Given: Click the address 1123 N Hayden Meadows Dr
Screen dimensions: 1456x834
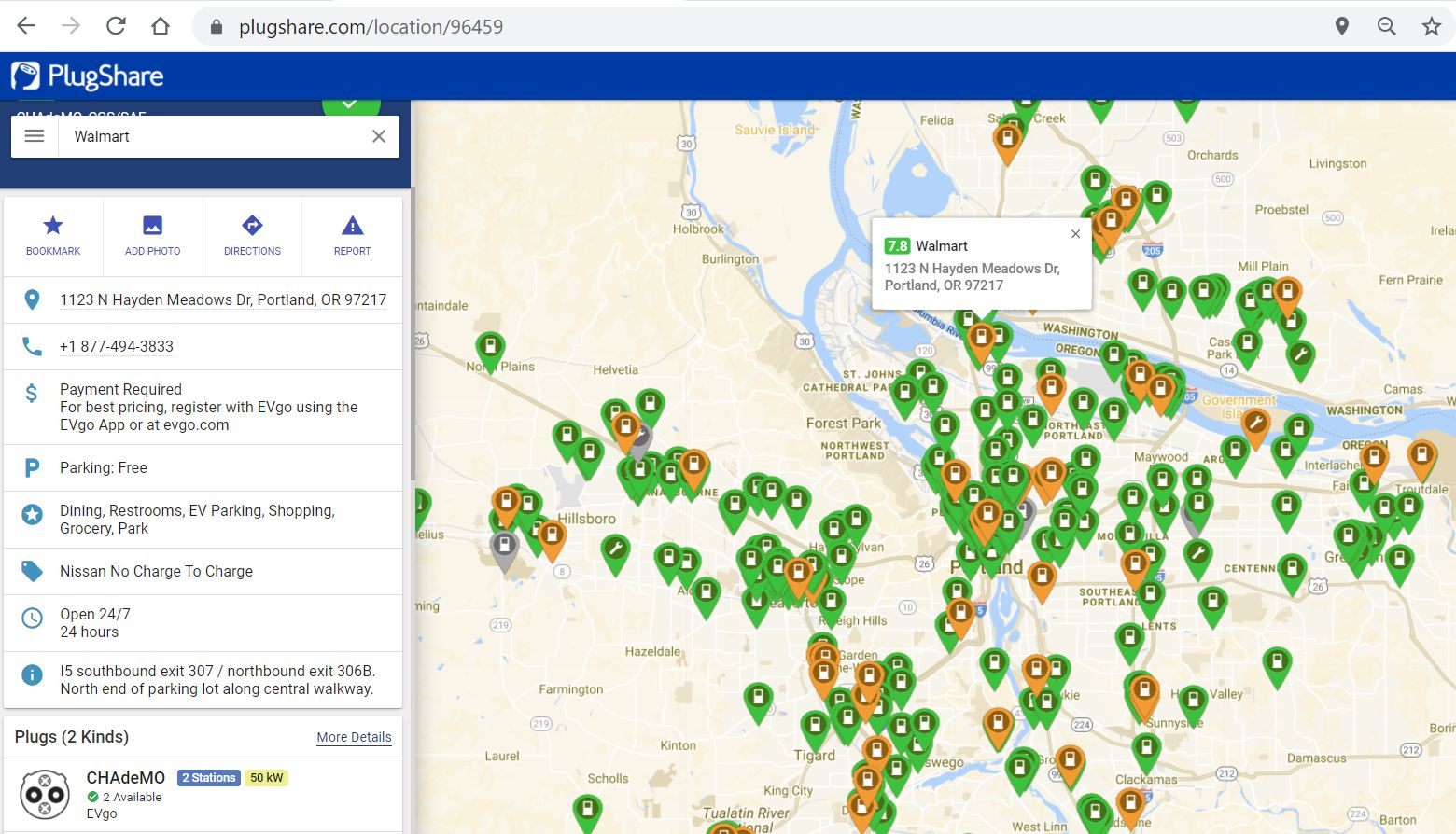Looking at the screenshot, I should pyautogui.click(x=223, y=299).
